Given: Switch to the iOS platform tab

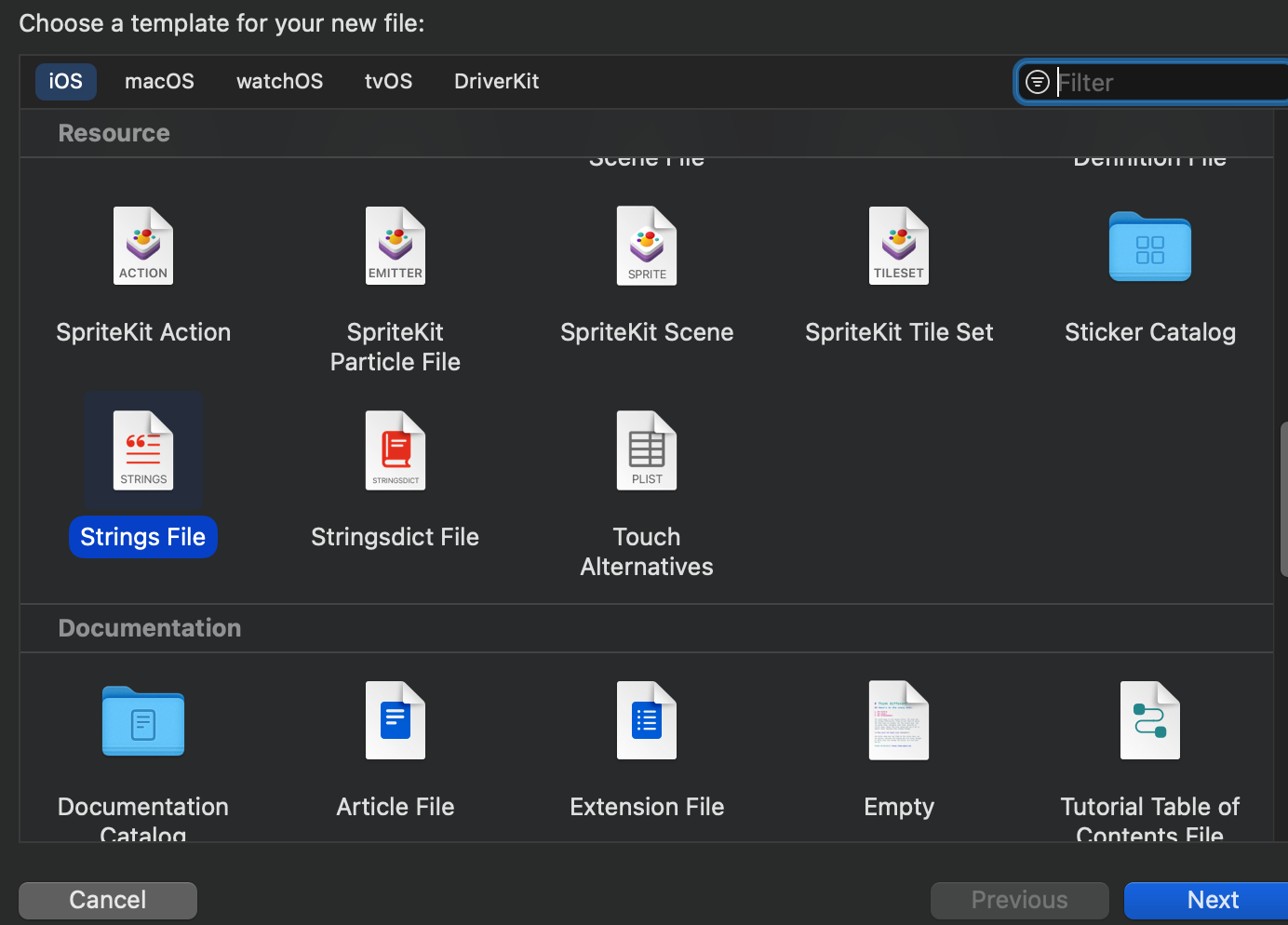Looking at the screenshot, I should [x=66, y=81].
